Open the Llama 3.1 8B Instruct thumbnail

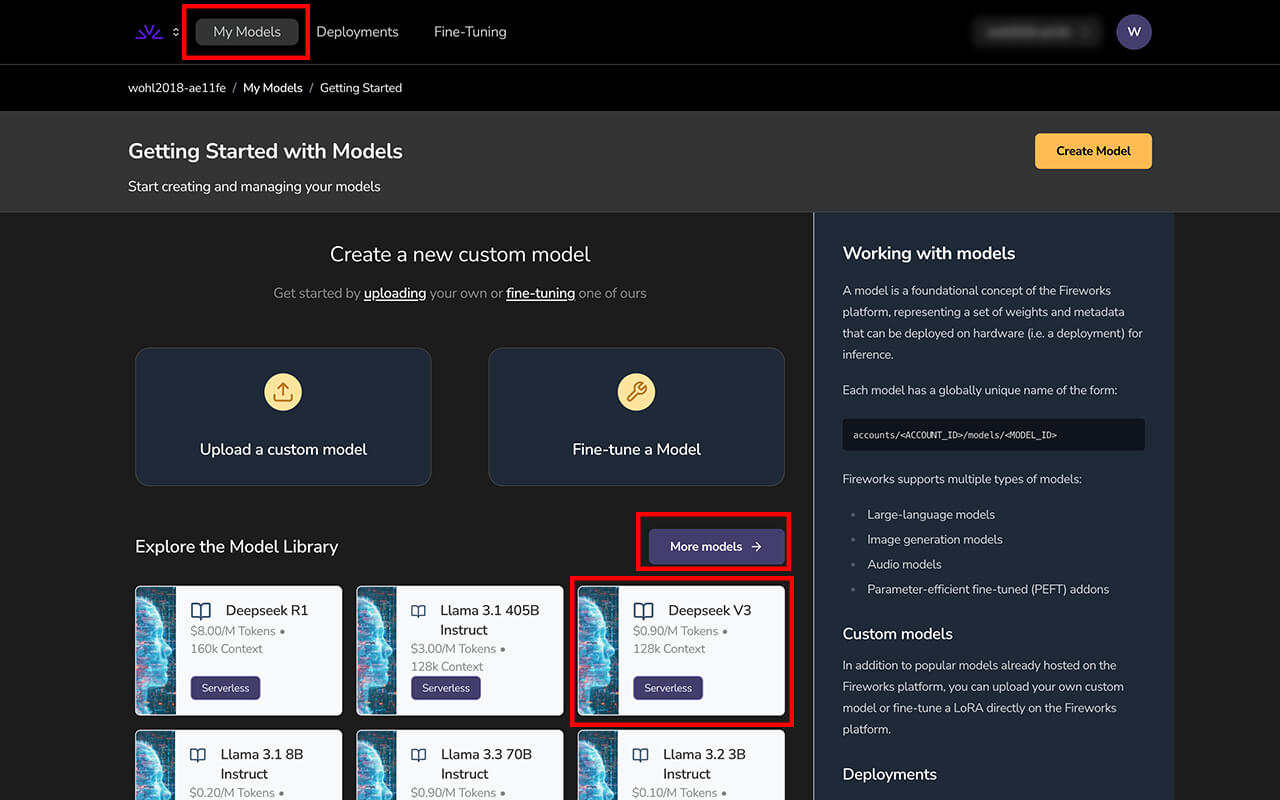coord(155,765)
